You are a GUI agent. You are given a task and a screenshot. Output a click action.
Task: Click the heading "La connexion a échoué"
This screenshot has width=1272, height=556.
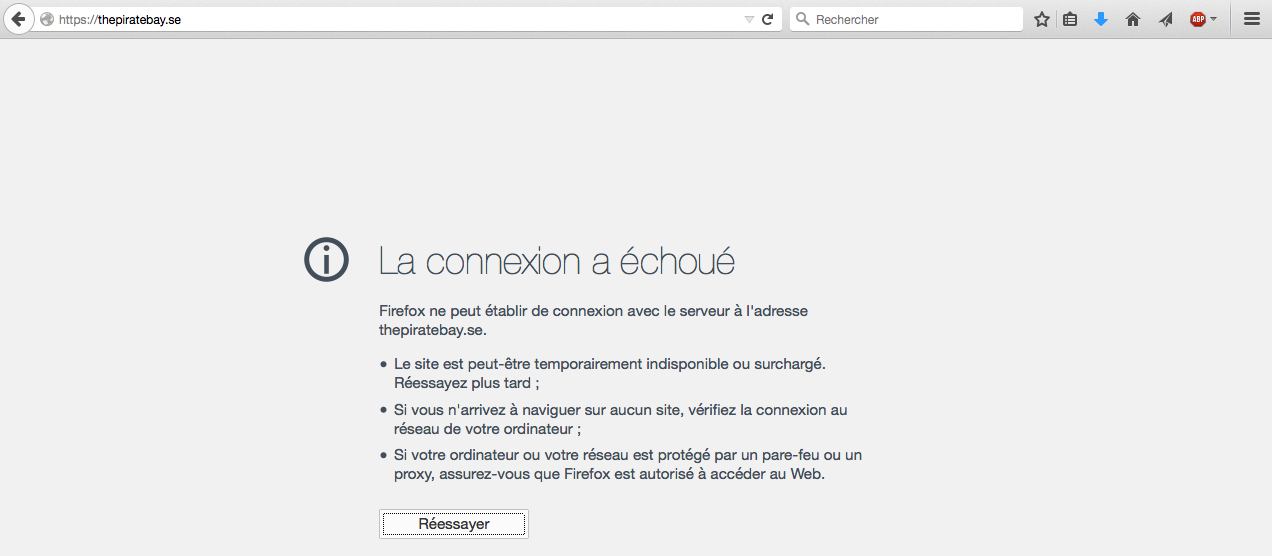(557, 261)
